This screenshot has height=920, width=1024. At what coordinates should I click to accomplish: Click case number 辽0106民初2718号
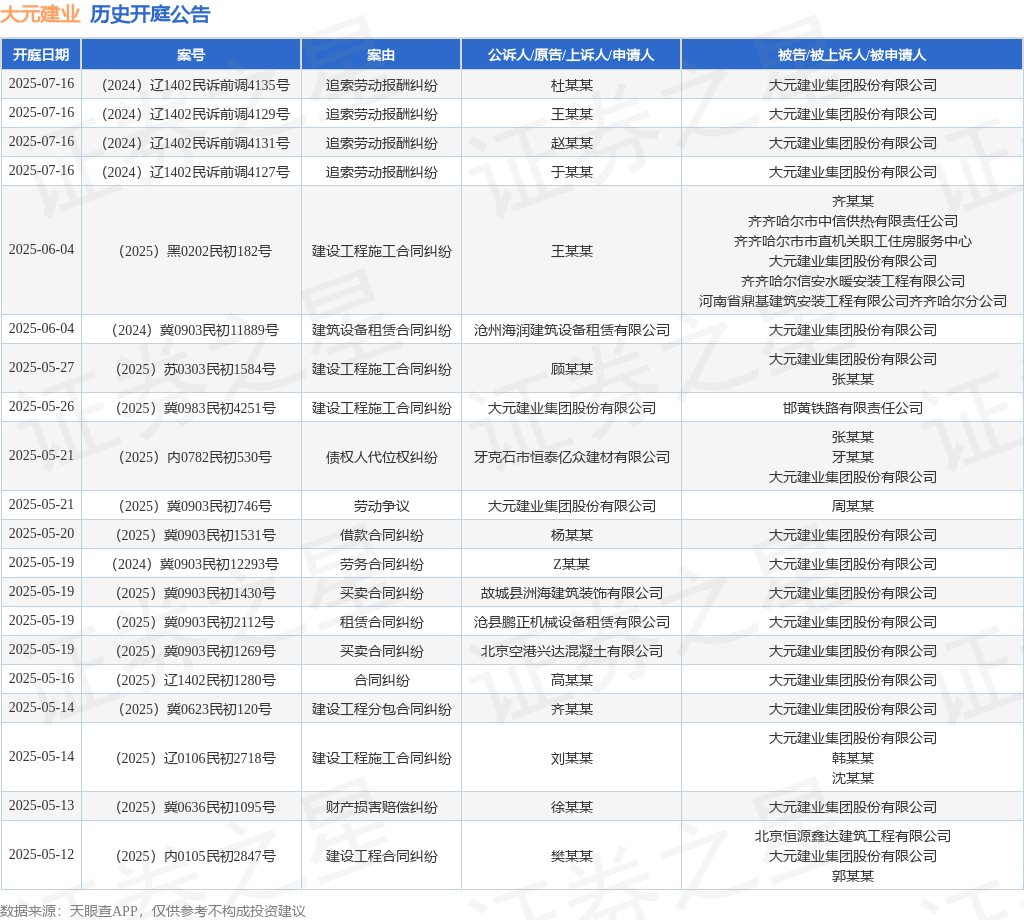pyautogui.click(x=195, y=759)
